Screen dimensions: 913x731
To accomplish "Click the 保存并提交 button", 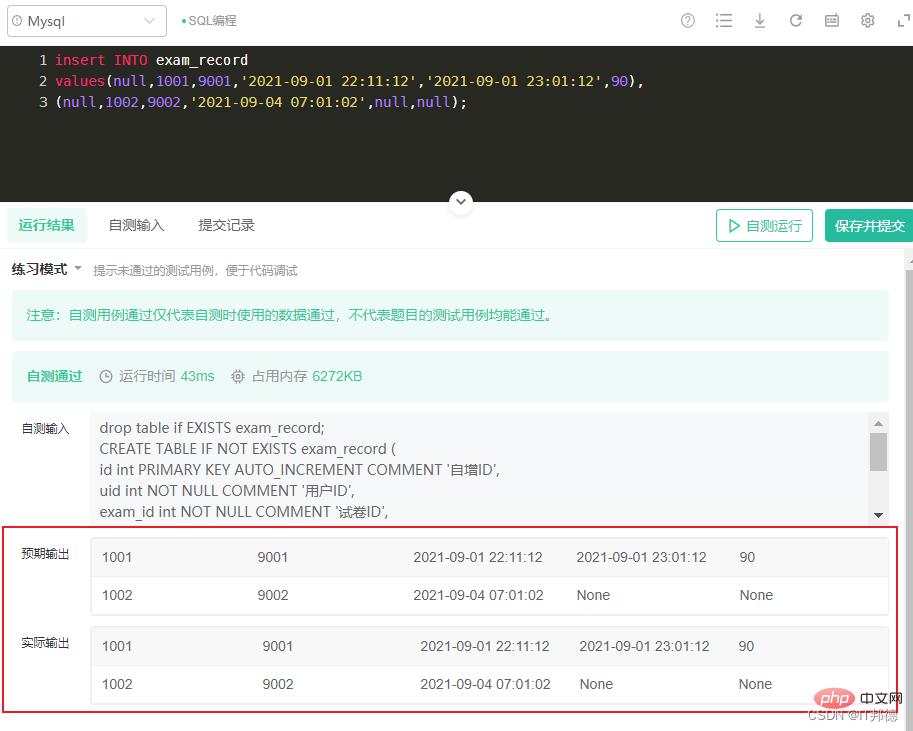I will [869, 226].
